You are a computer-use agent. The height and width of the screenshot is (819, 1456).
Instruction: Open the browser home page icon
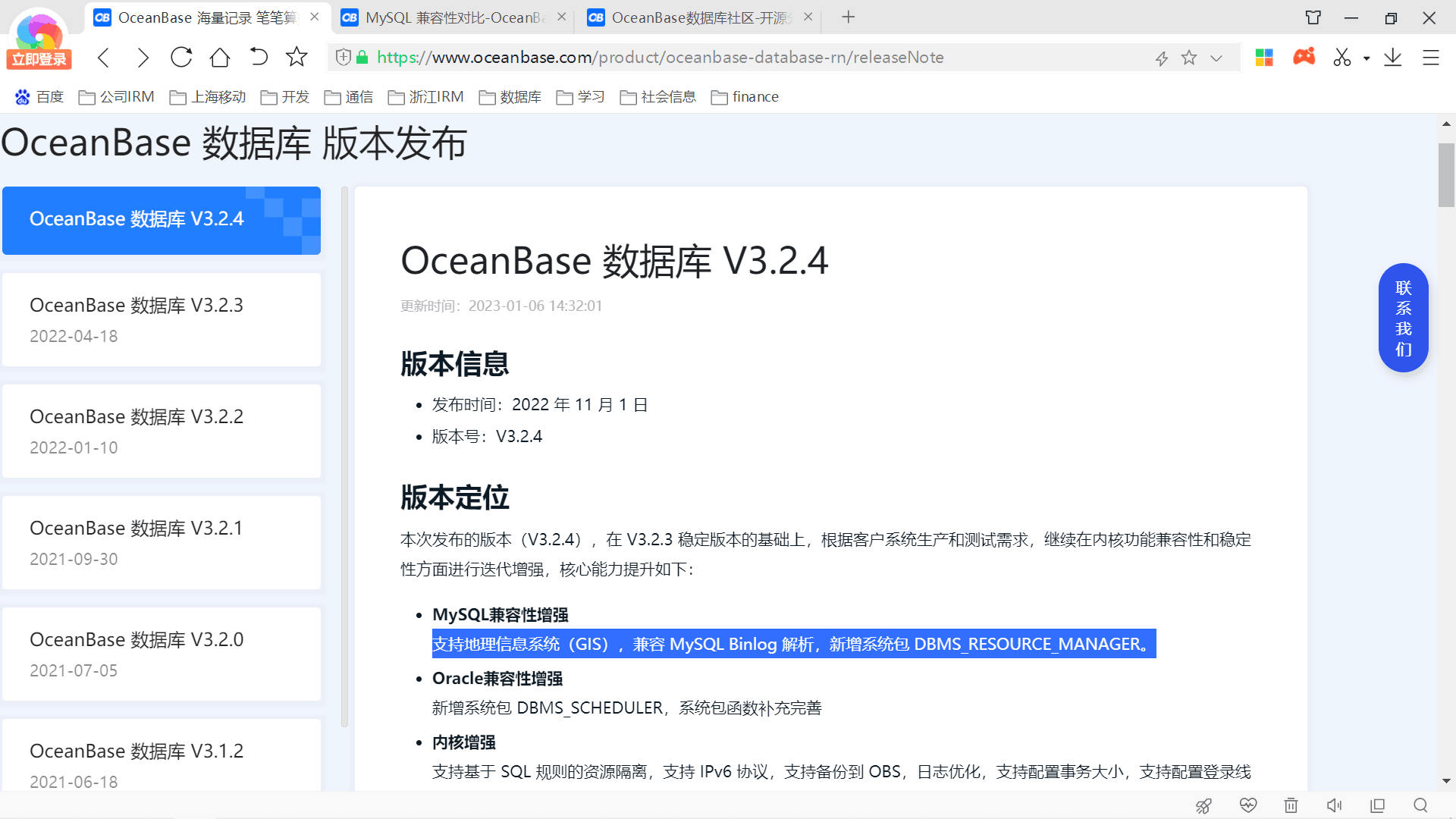tap(220, 58)
